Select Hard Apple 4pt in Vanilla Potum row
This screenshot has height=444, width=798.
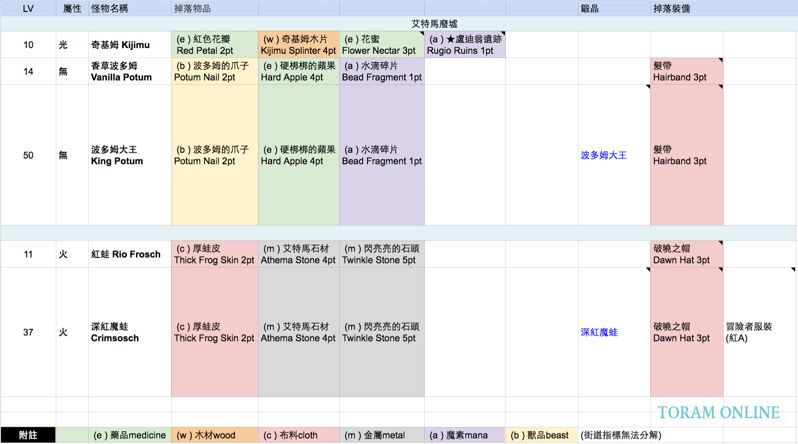(x=299, y=71)
